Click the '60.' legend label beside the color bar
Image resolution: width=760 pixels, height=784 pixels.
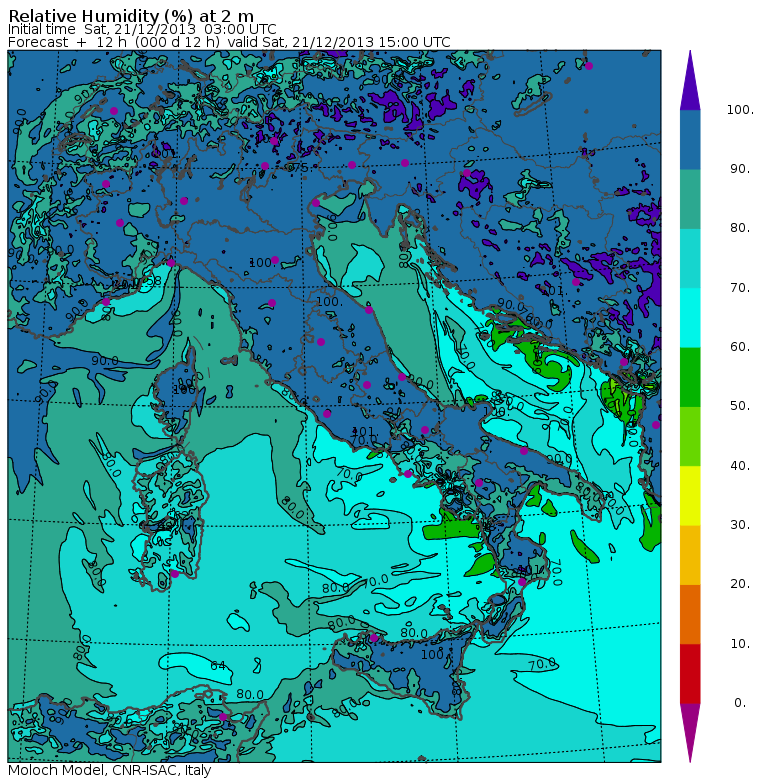[740, 346]
